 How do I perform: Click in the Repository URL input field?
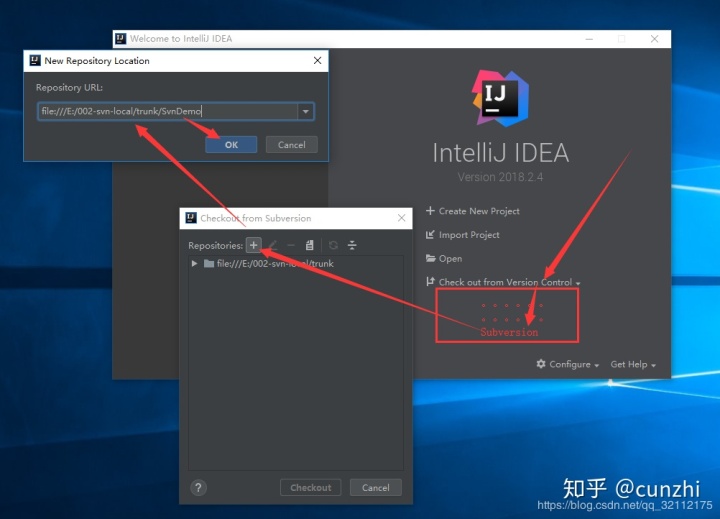(168, 111)
